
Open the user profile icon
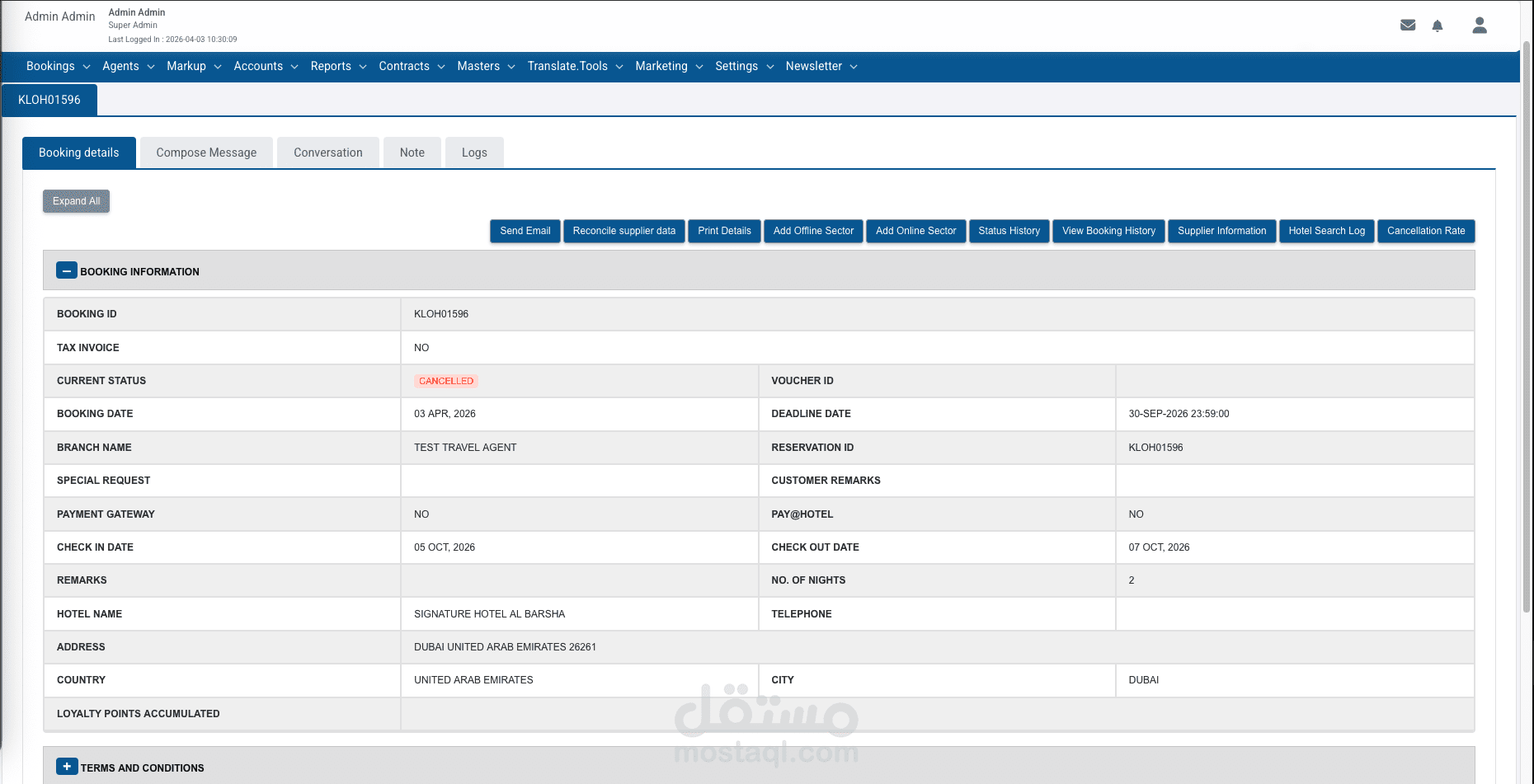coord(1480,26)
